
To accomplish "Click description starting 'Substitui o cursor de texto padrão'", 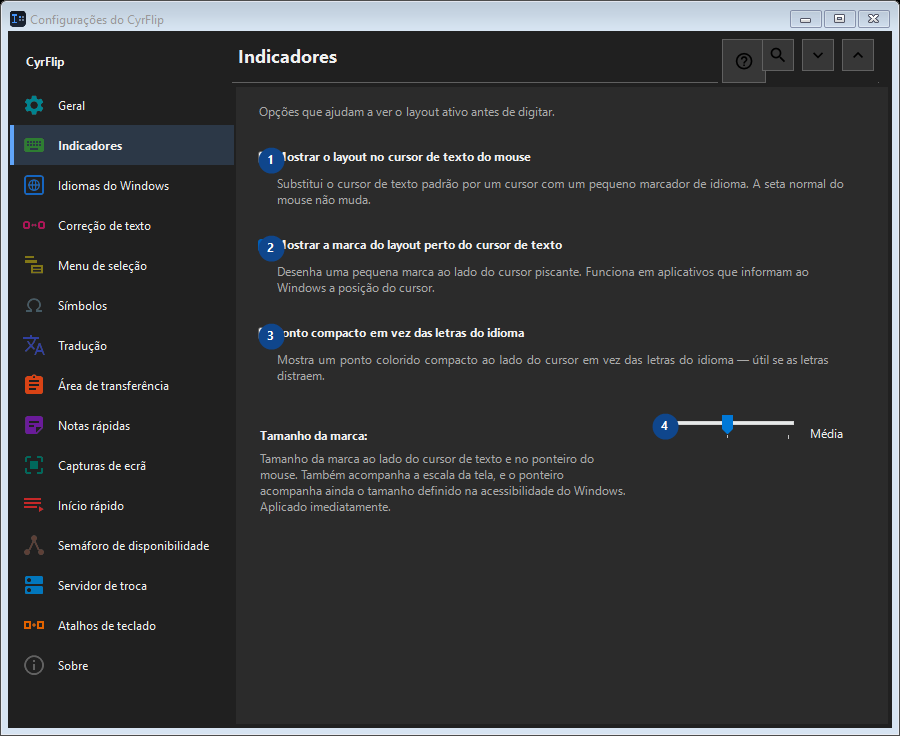I will (x=560, y=192).
